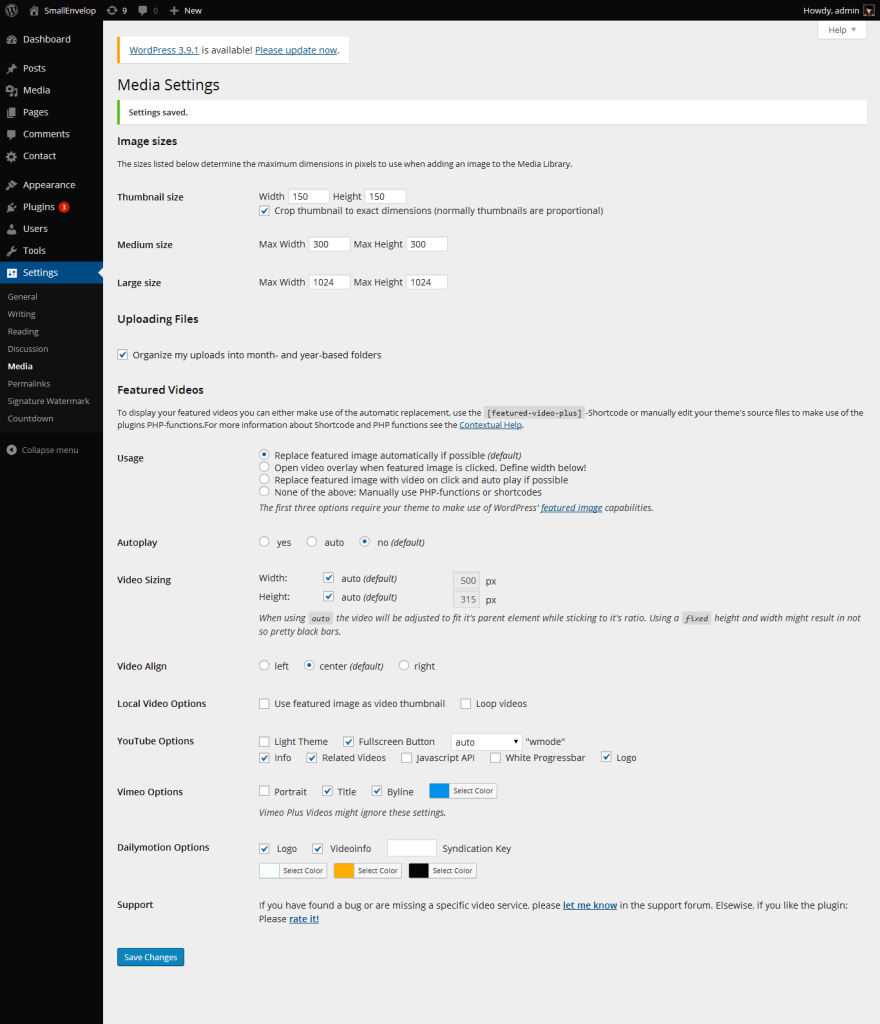Toggle Organize uploads into month-year folders
Image resolution: width=880 pixels, height=1024 pixels.
[122, 355]
